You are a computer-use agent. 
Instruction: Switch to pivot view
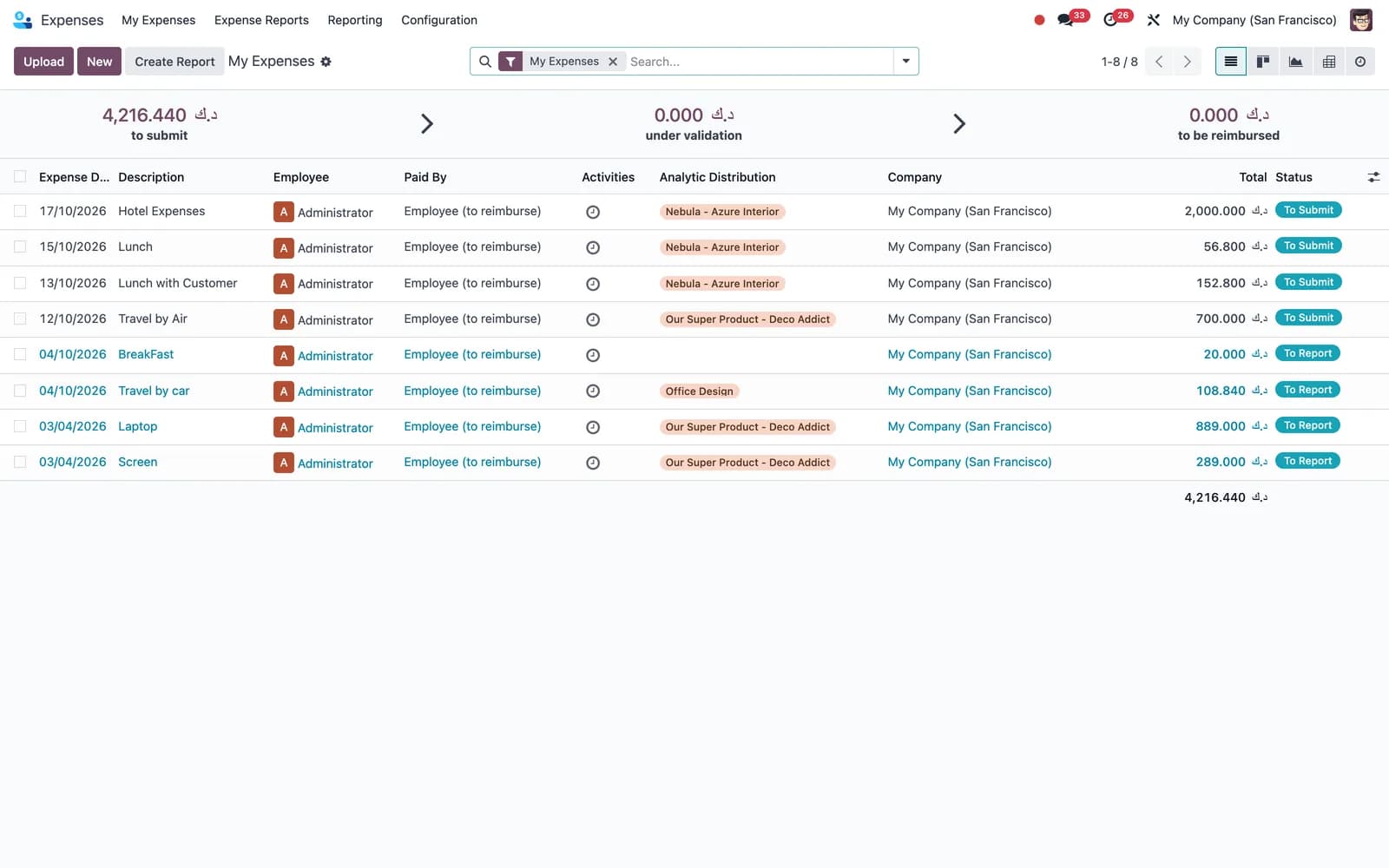click(x=1328, y=62)
